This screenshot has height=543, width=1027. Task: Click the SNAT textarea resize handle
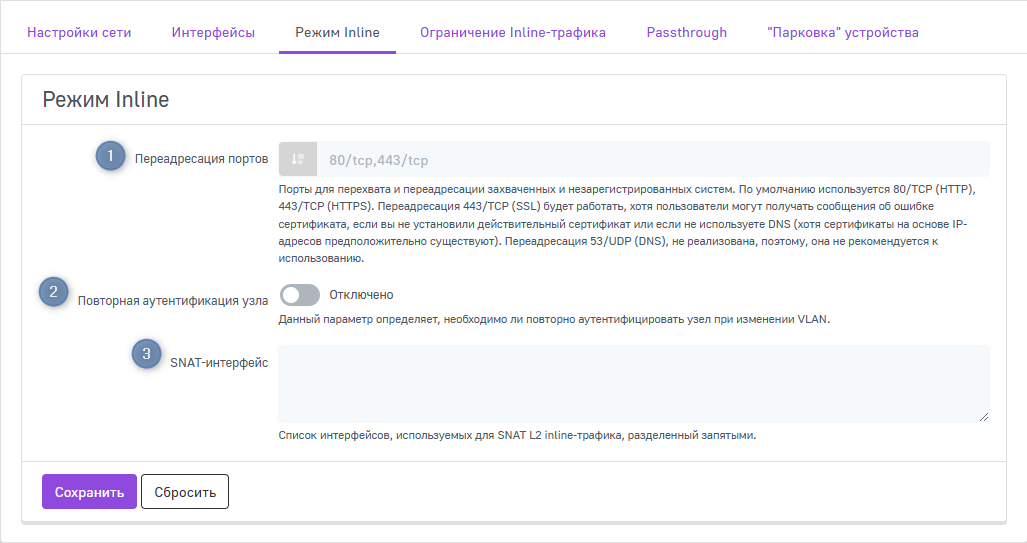pyautogui.click(x=984, y=416)
